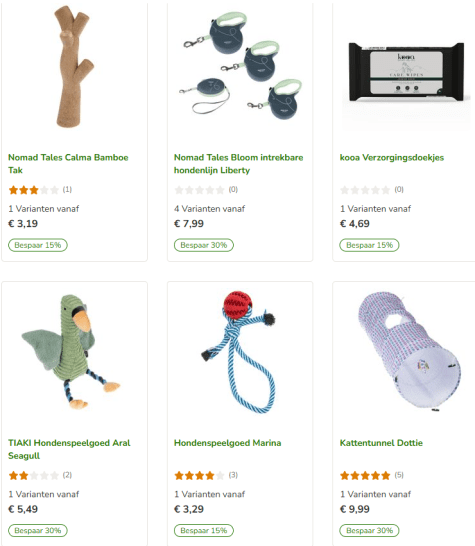View the Marina rope ball toy image
Image resolution: width=475 pixels, height=546 pixels.
pos(239,352)
